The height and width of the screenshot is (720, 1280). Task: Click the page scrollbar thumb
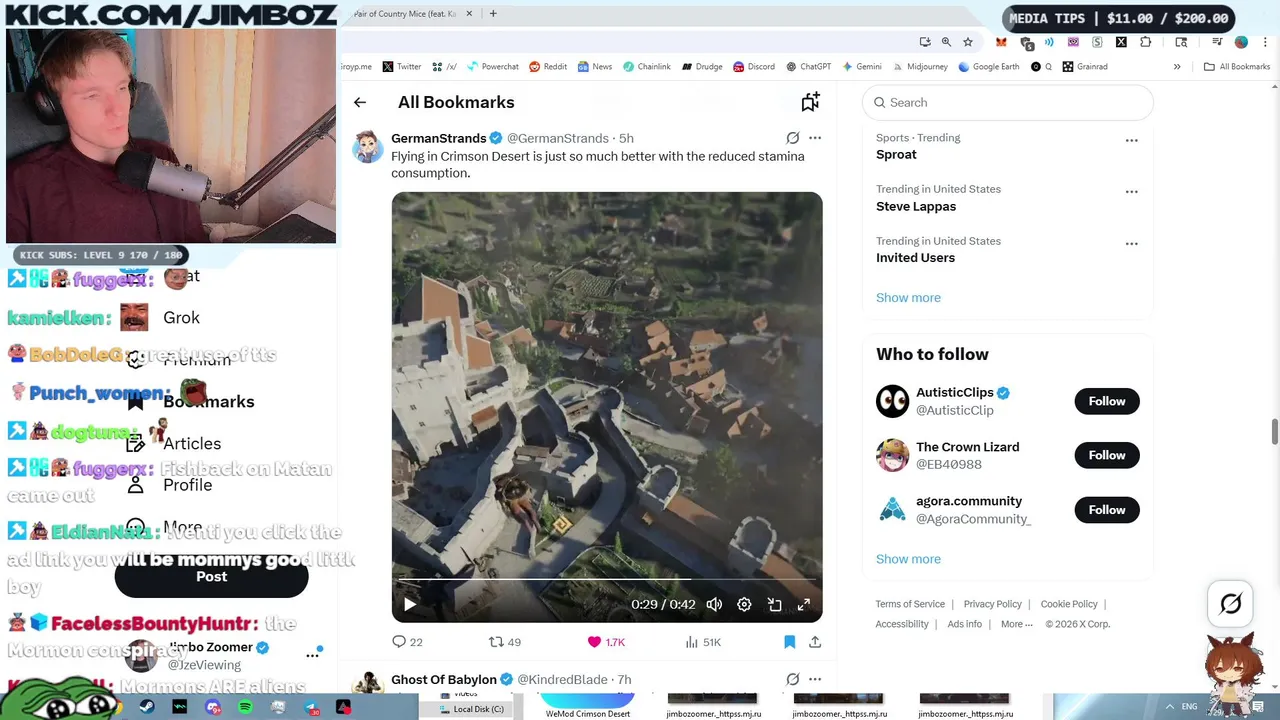(1274, 432)
